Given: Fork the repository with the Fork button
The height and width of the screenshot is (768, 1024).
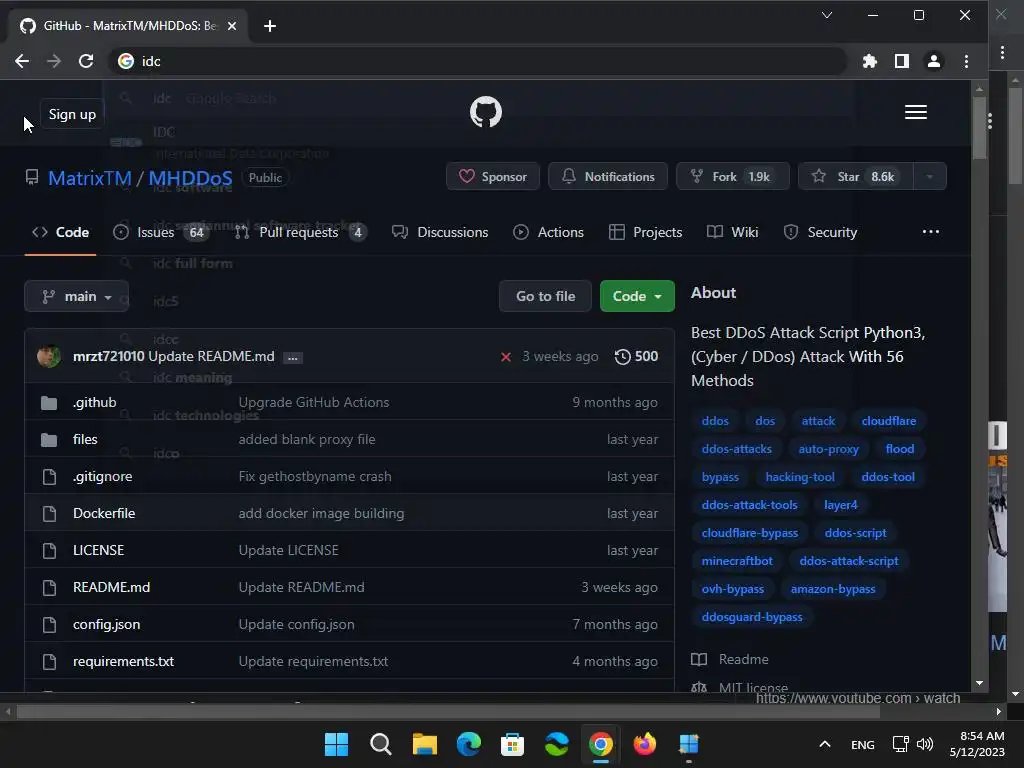Looking at the screenshot, I should [733, 176].
